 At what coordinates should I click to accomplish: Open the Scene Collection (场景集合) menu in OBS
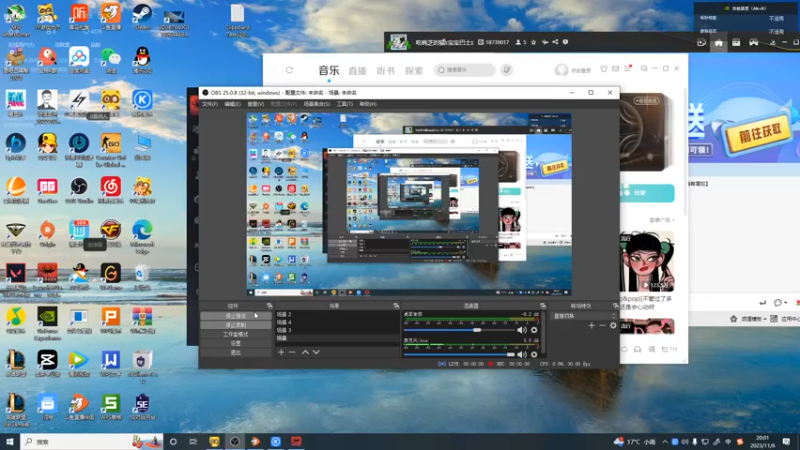coord(317,104)
